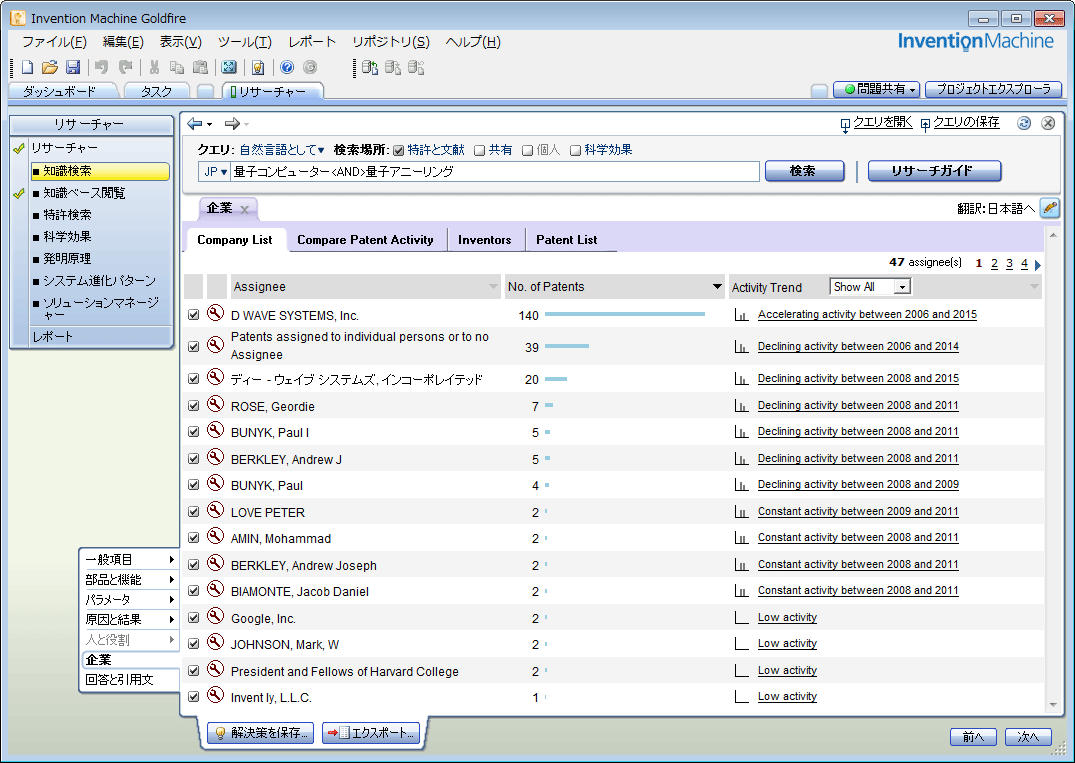Click the save floppy disk icon
Viewport: 1075px width, 763px height.
(x=73, y=67)
